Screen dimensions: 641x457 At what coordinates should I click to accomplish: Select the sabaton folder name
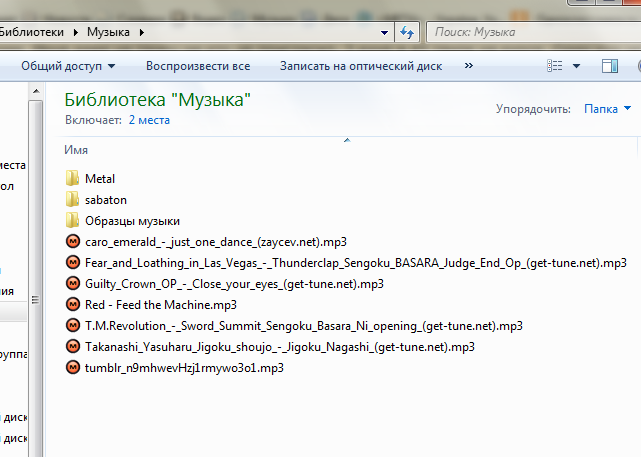pyautogui.click(x=106, y=200)
